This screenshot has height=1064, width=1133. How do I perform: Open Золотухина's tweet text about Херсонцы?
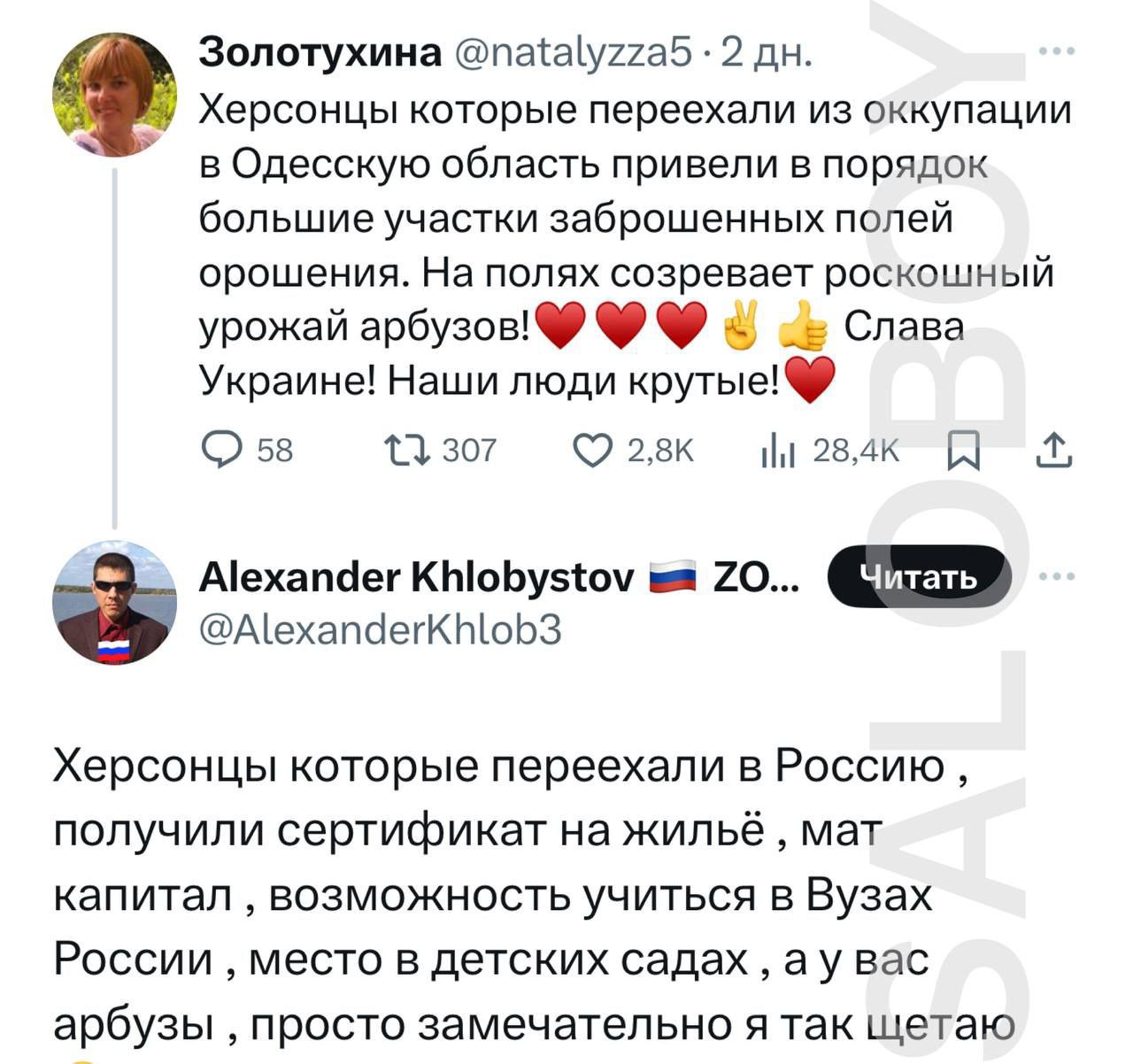tap(620, 221)
